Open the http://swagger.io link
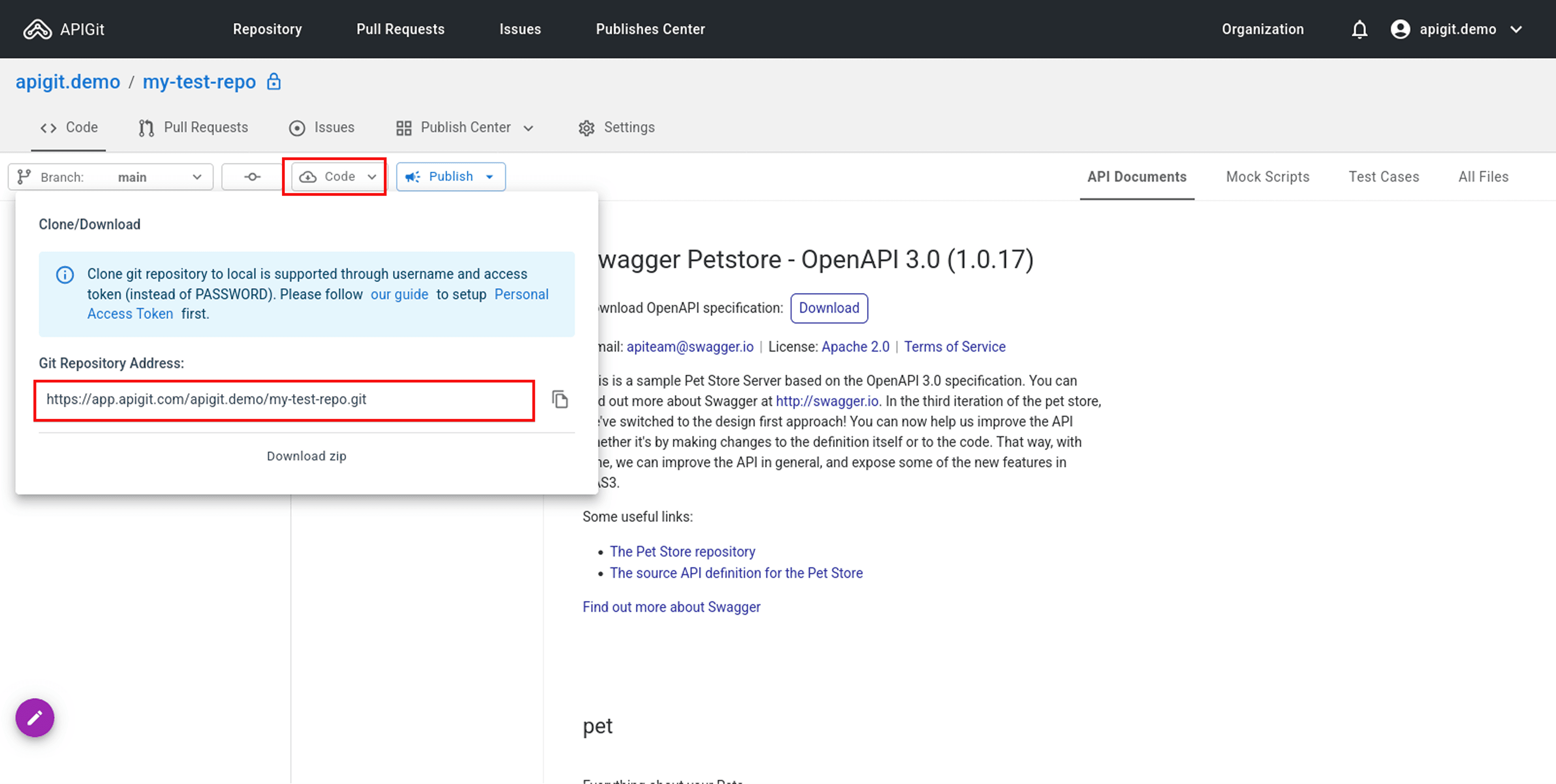This screenshot has width=1556, height=784. coord(827,401)
